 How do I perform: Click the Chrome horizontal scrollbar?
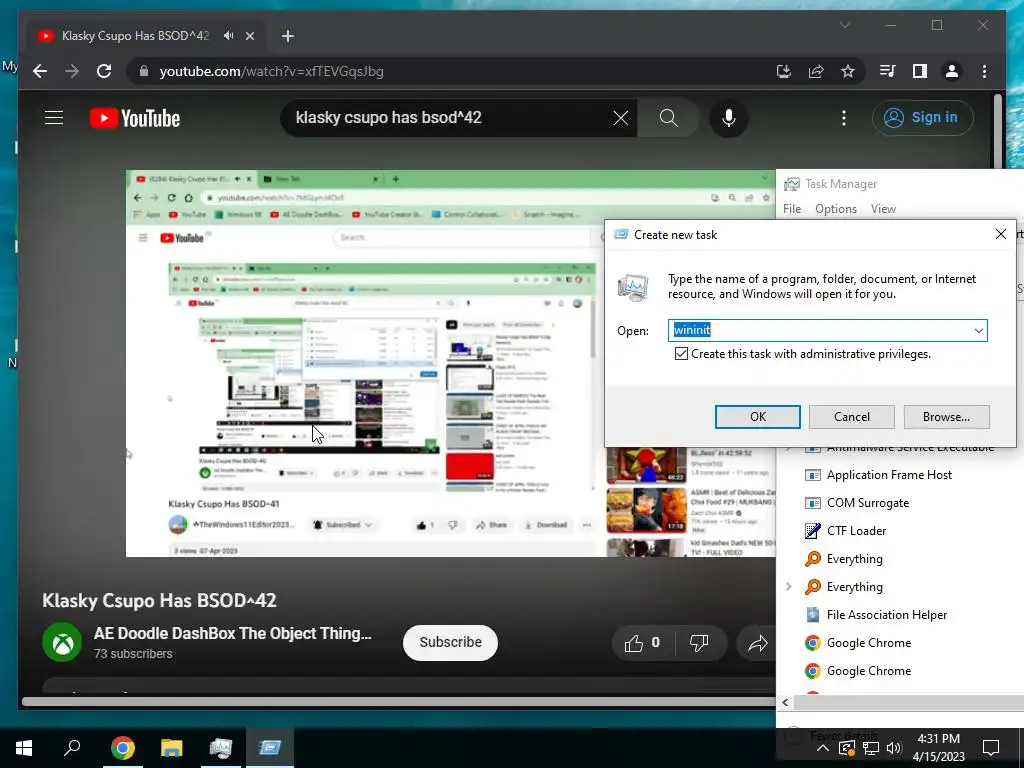(x=398, y=702)
